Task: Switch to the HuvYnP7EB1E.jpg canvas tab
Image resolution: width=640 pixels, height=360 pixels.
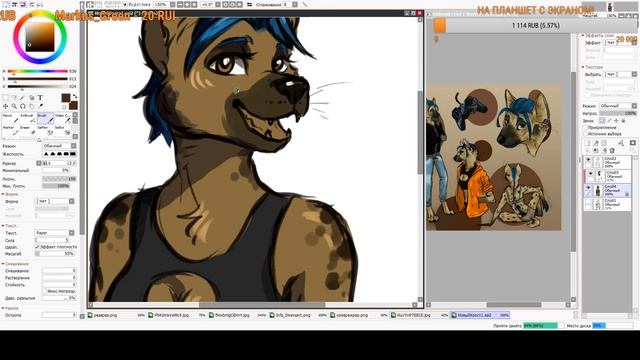Action: [x=419, y=315]
